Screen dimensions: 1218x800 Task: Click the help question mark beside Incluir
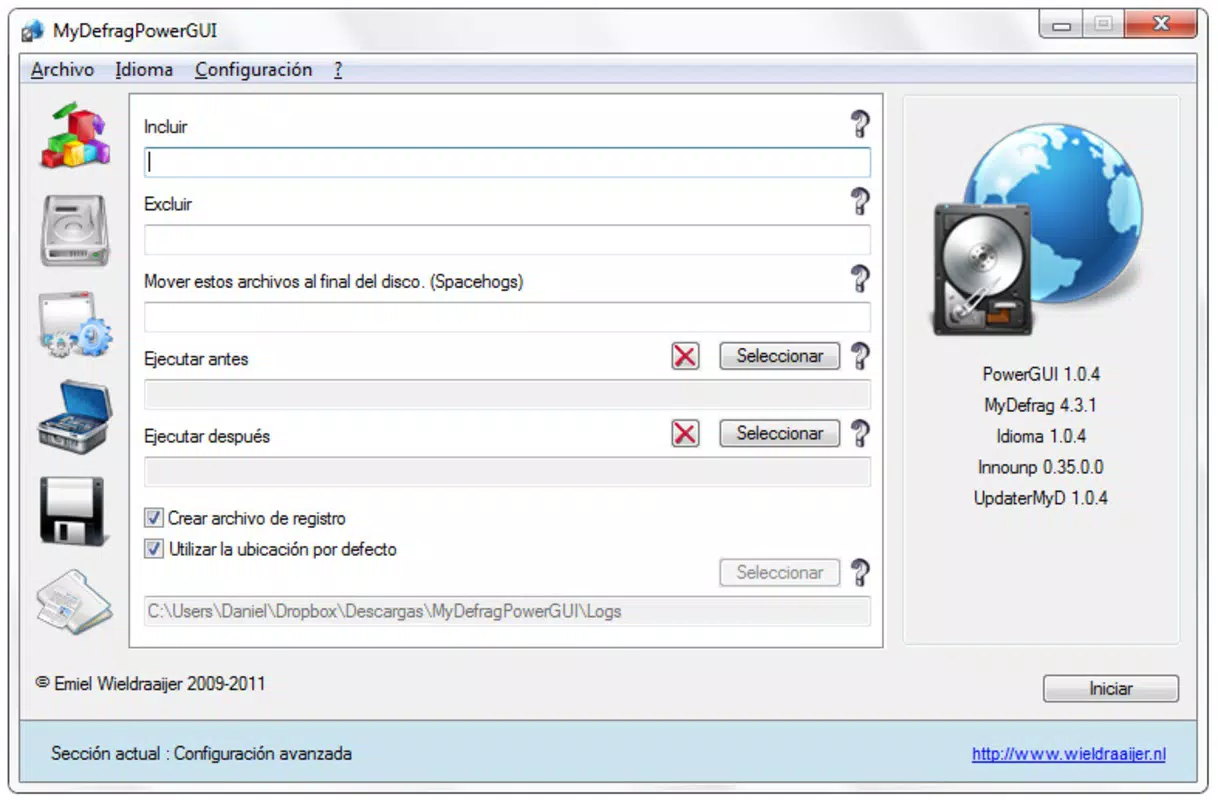[x=859, y=125]
